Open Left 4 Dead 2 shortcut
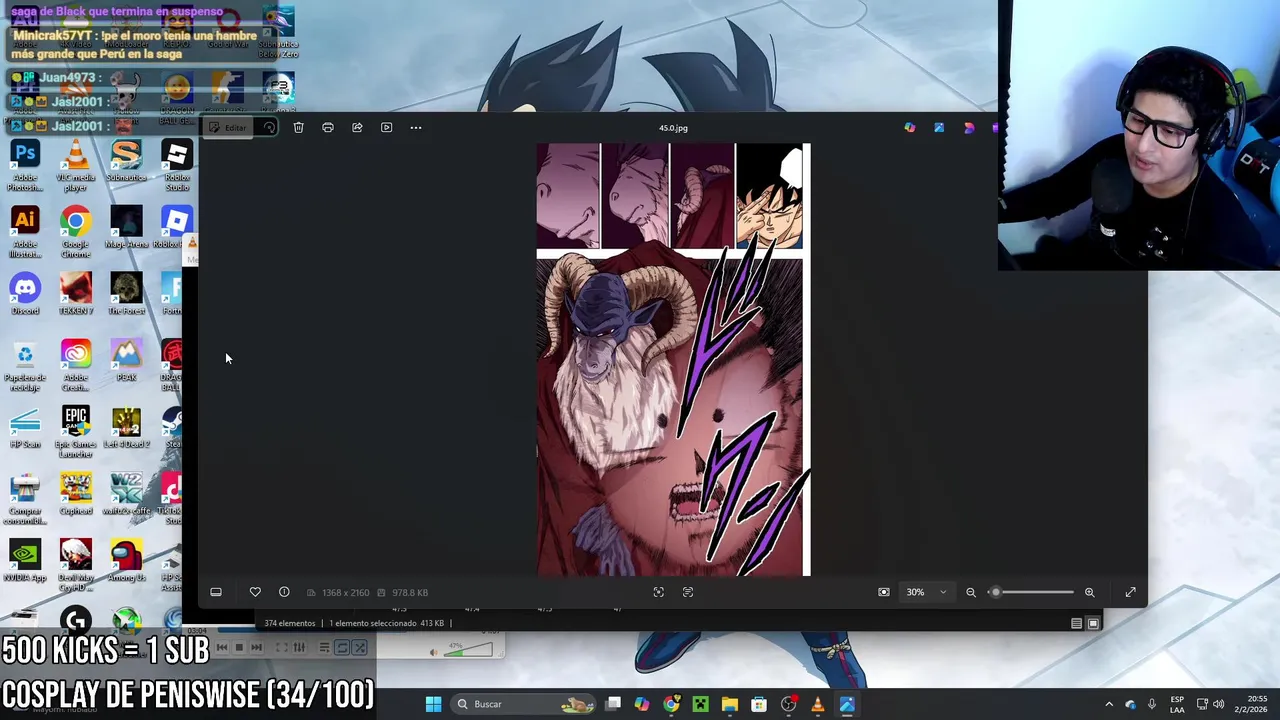This screenshot has height=720, width=1280. [126, 428]
